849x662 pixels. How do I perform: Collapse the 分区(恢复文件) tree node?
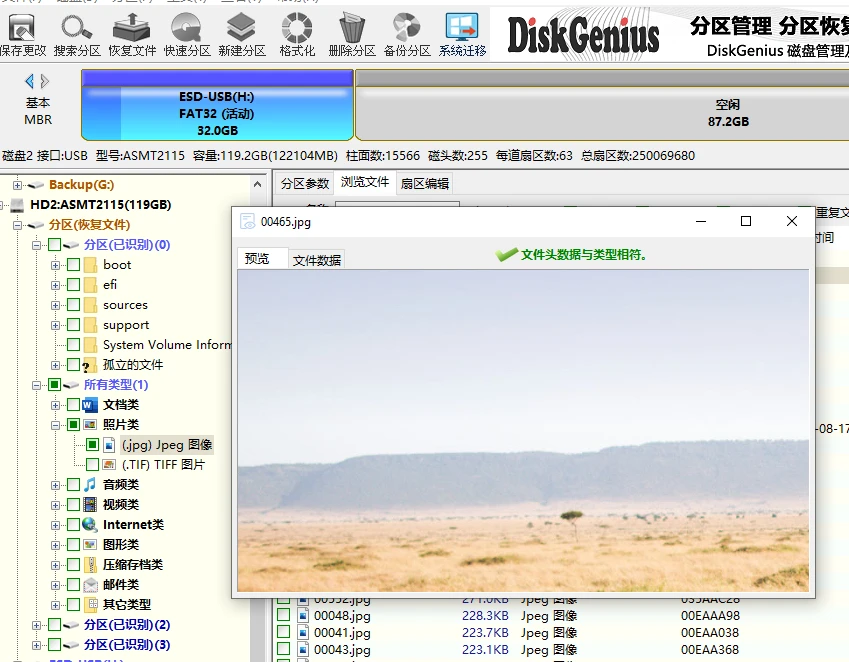17,225
